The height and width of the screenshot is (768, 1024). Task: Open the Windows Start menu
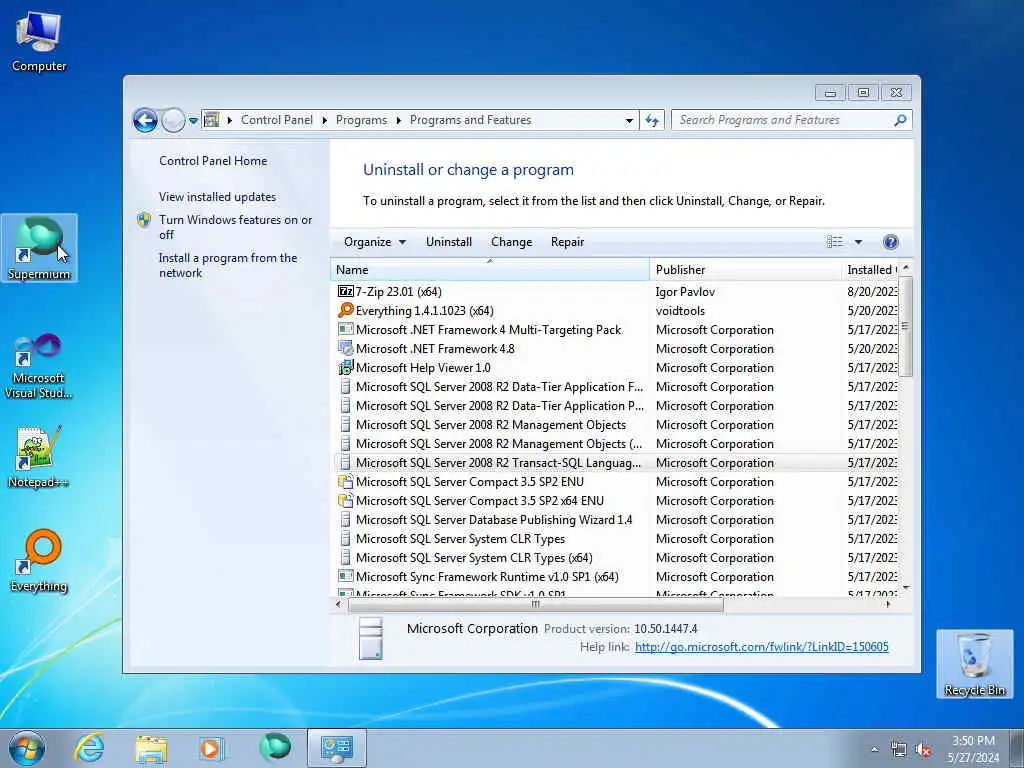coord(26,748)
